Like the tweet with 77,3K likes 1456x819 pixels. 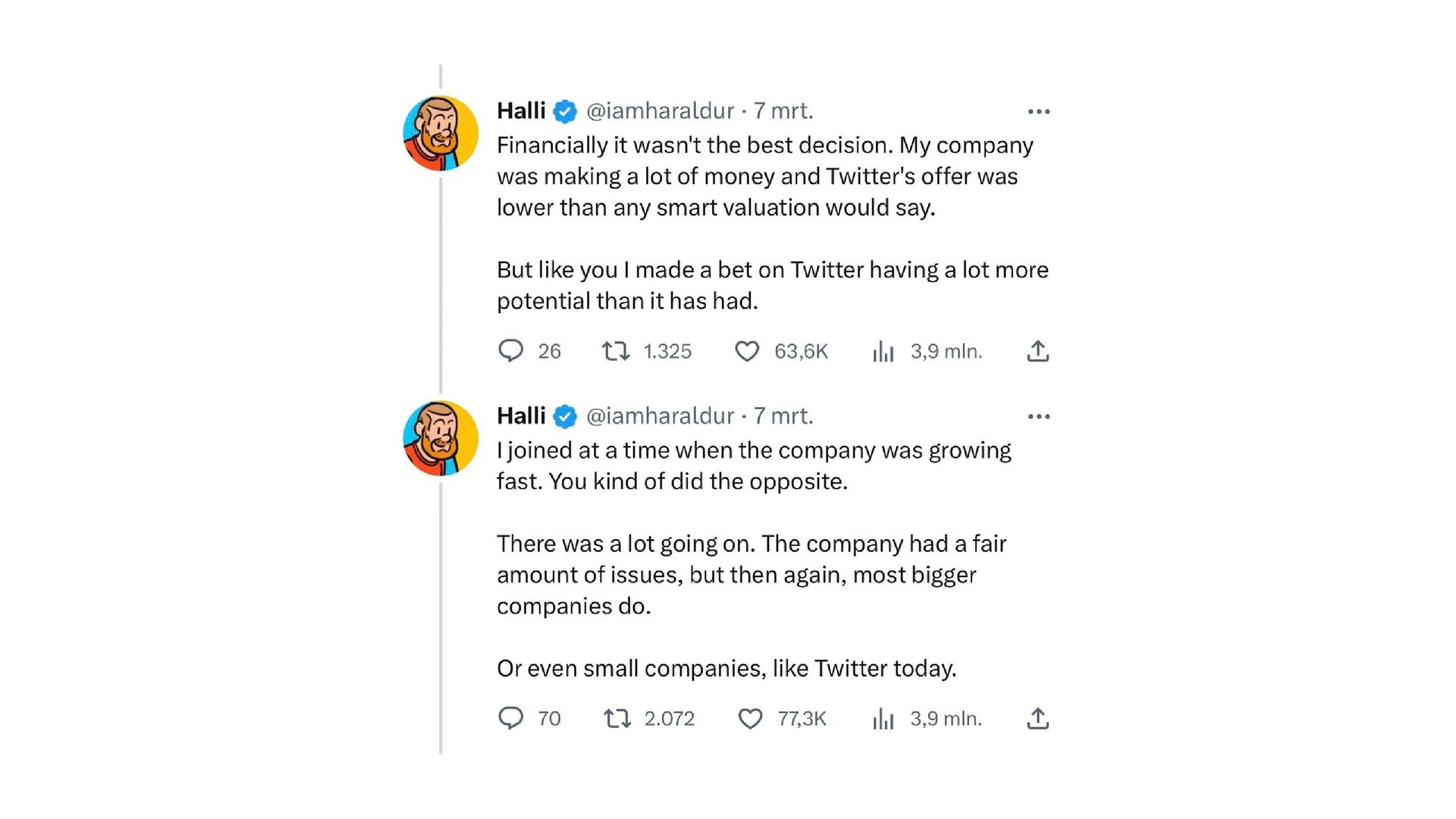tap(750, 718)
